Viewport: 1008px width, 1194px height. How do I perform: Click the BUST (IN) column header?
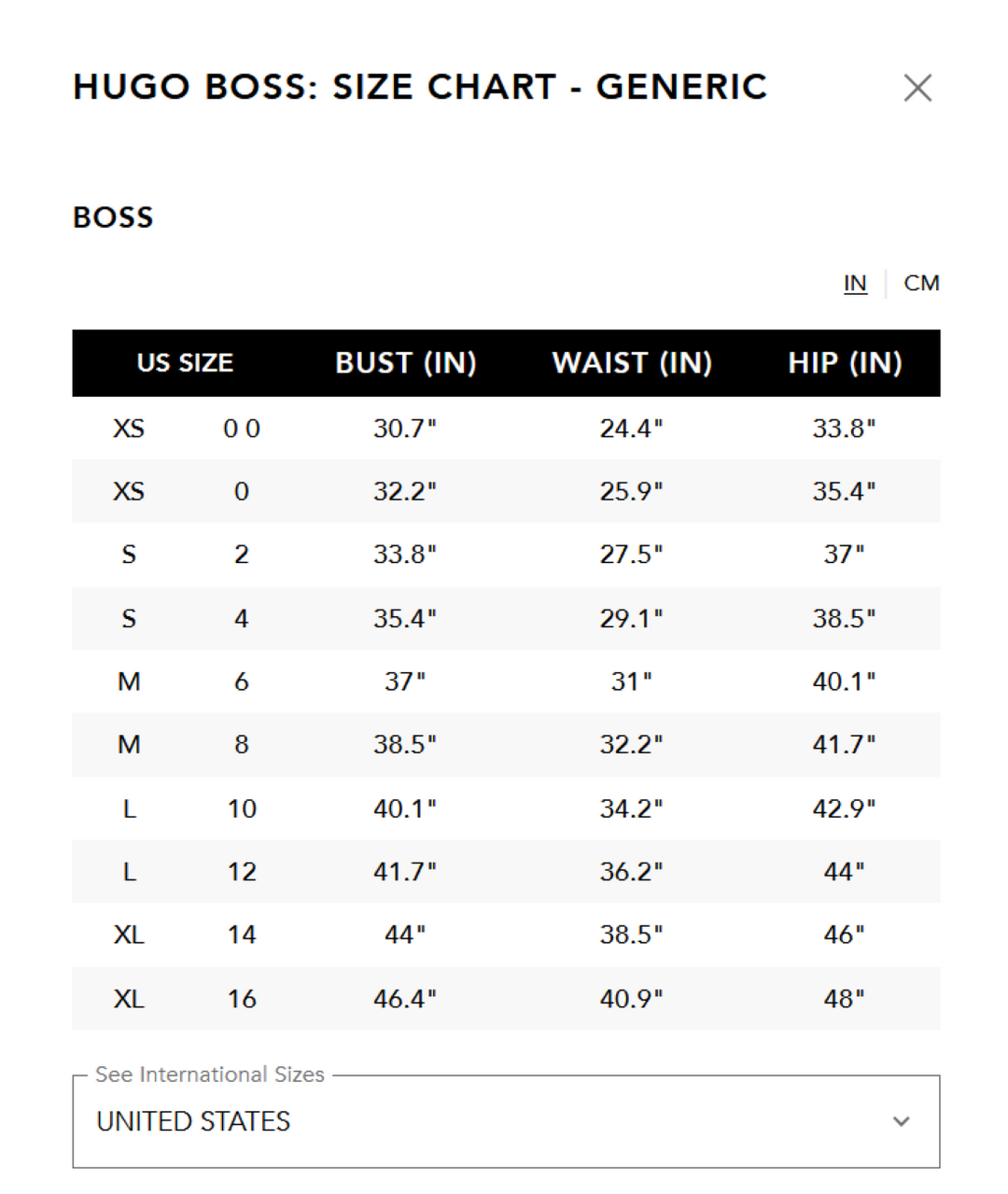(406, 362)
